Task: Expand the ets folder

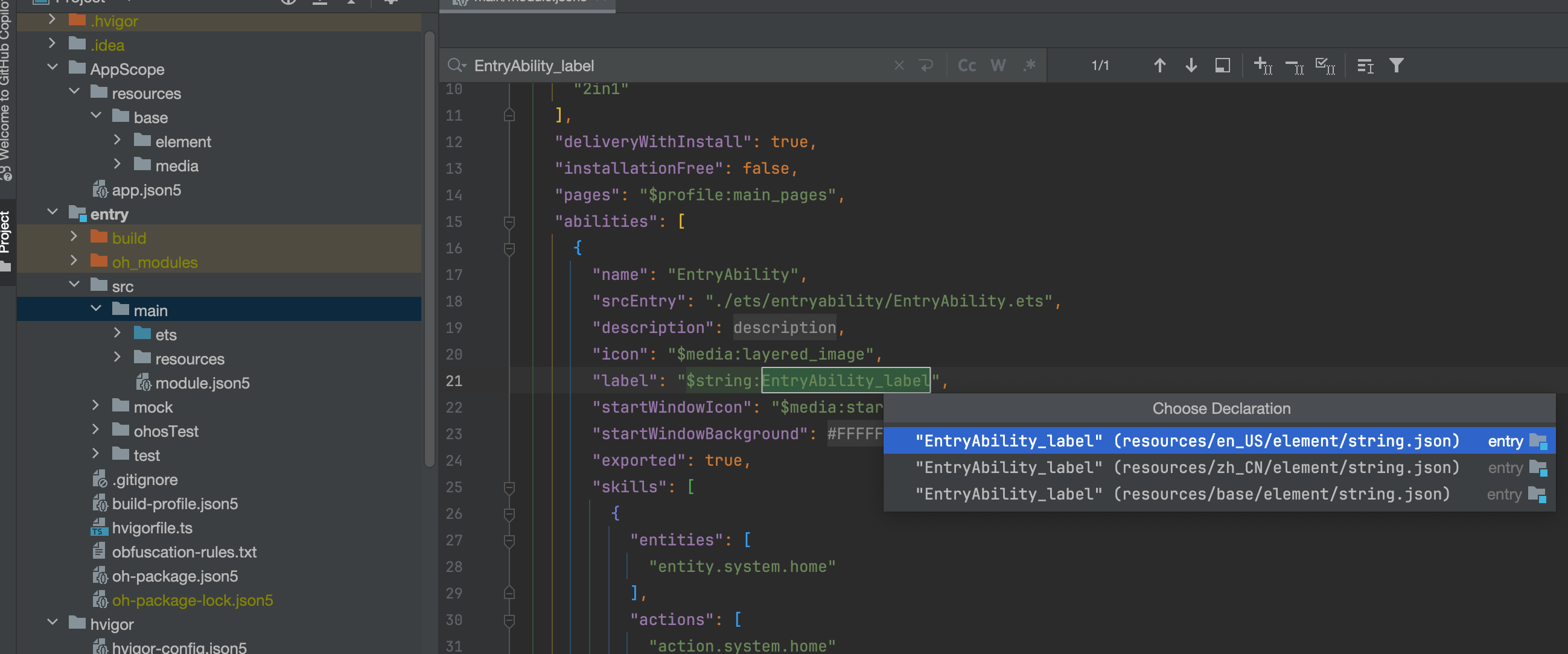Action: coord(118,333)
